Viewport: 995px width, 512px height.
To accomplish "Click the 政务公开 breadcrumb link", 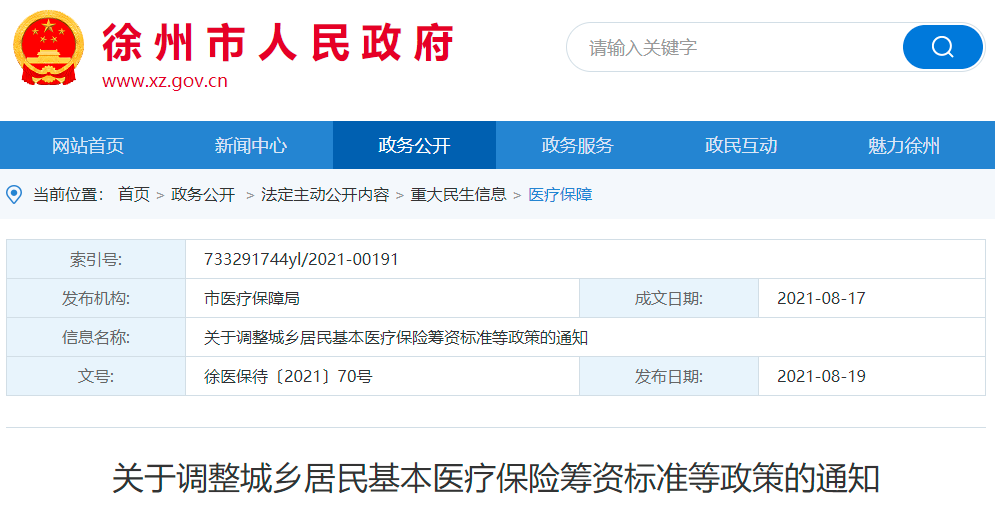I will pos(203,194).
